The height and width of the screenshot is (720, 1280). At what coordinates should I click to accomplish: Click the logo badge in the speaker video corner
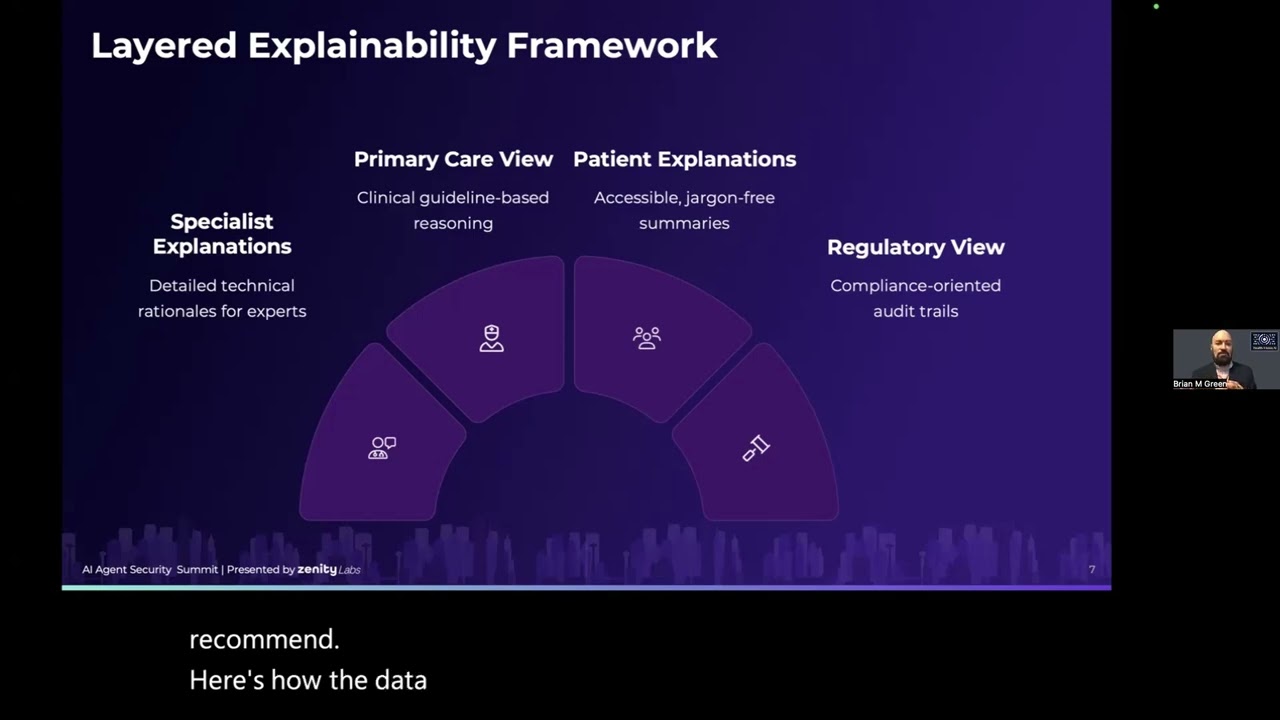(x=1264, y=341)
